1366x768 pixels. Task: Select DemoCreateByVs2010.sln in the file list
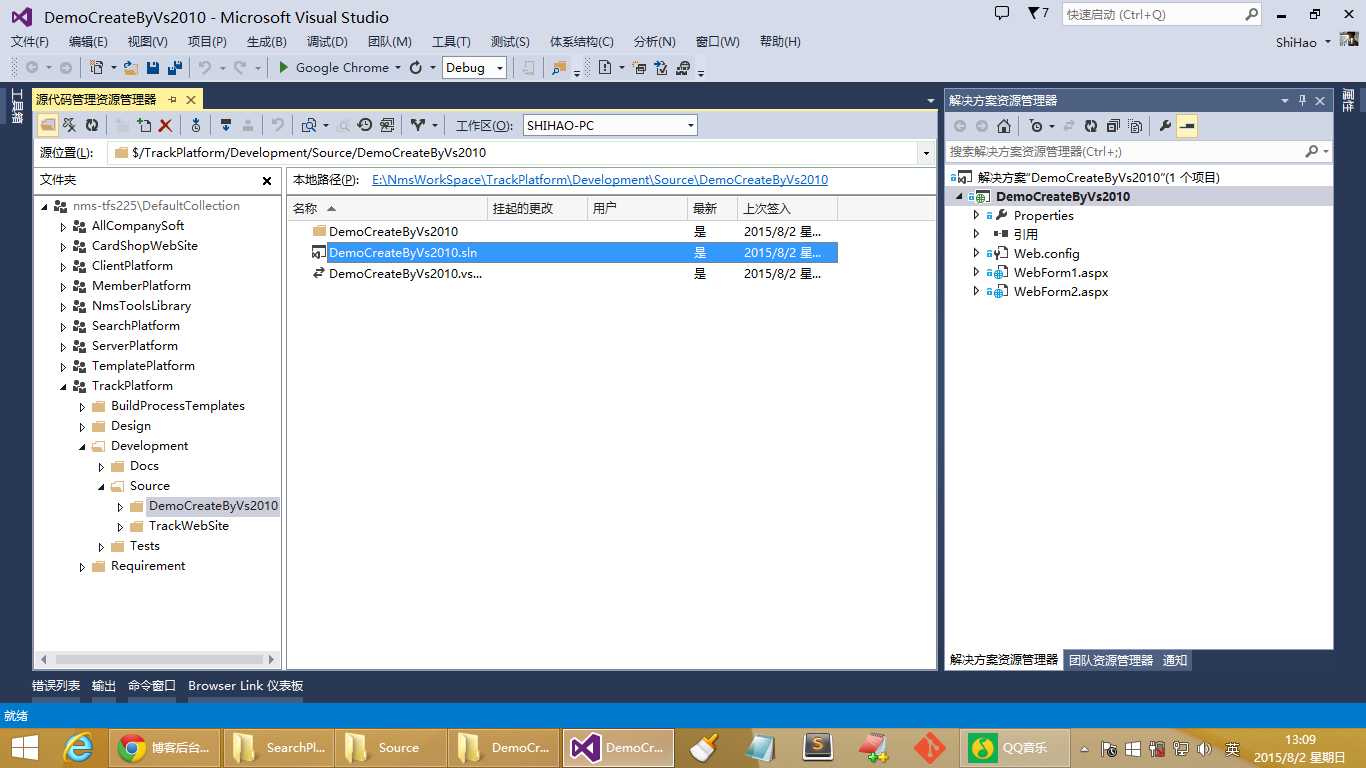(403, 253)
